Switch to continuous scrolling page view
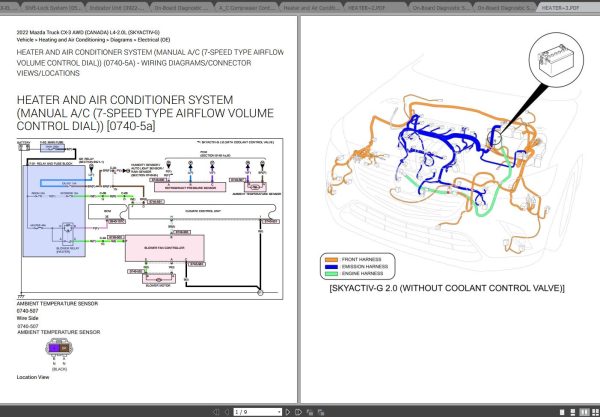Screen dimensions: 600x417 (x=572, y=412)
